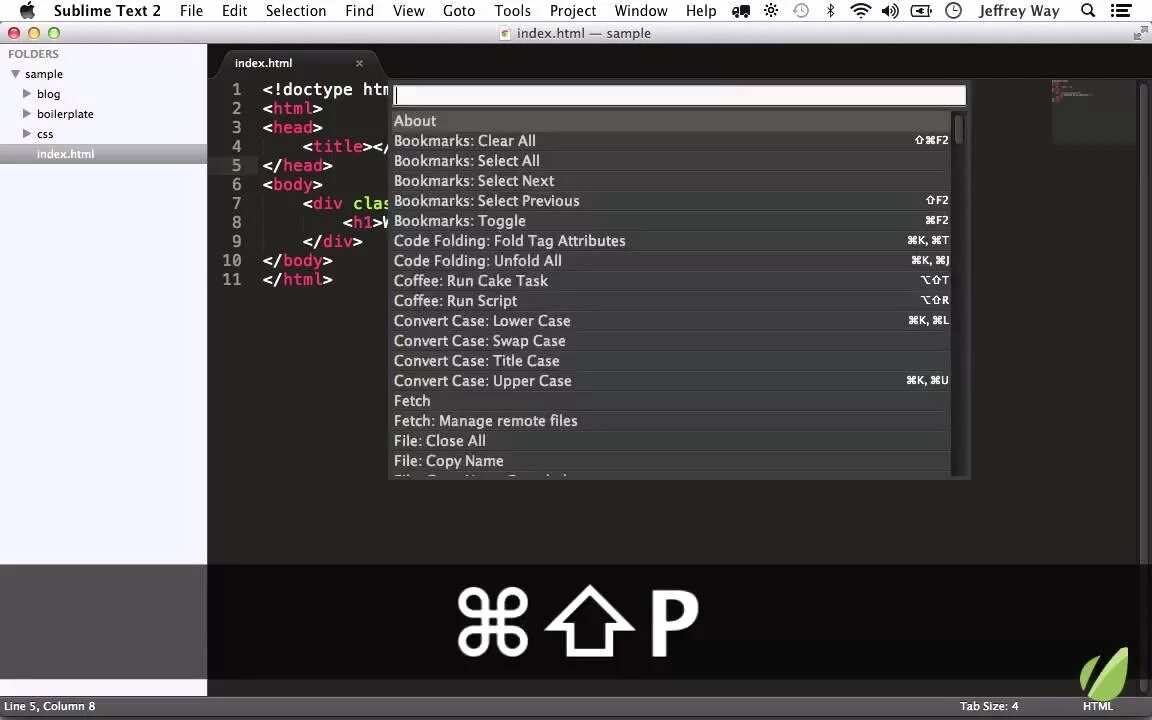Screen dimensions: 1152x720
Task: Click the volume speaker icon
Action: (890, 10)
